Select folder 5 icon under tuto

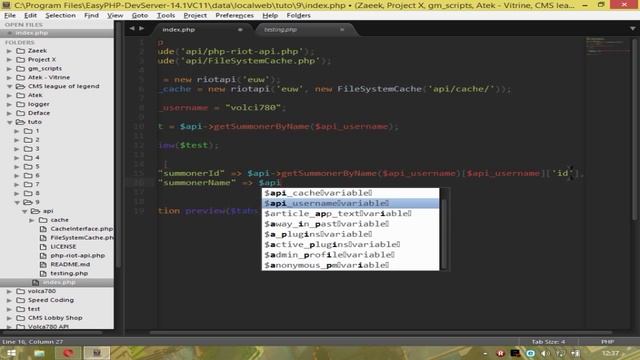click(28, 167)
